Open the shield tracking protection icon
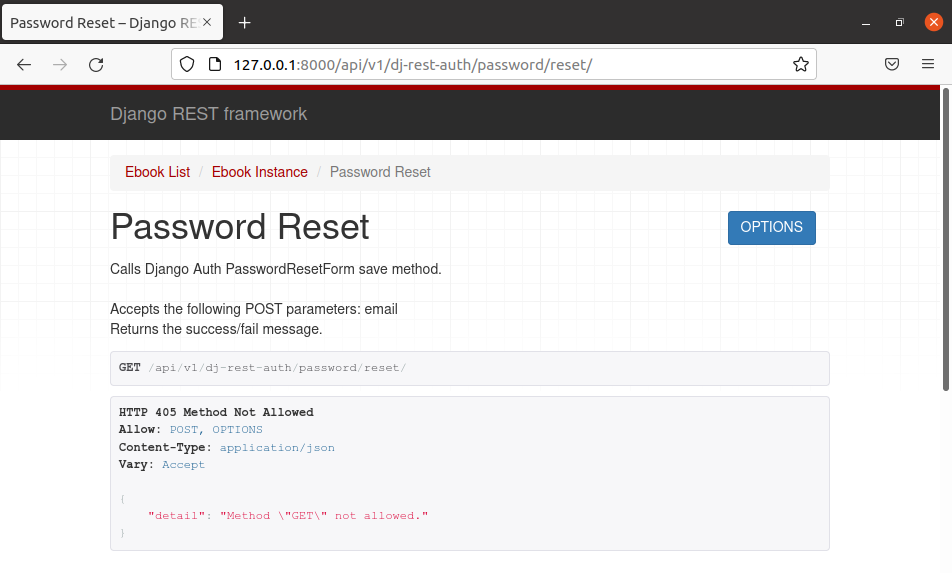The height and width of the screenshot is (573, 952). tap(187, 64)
